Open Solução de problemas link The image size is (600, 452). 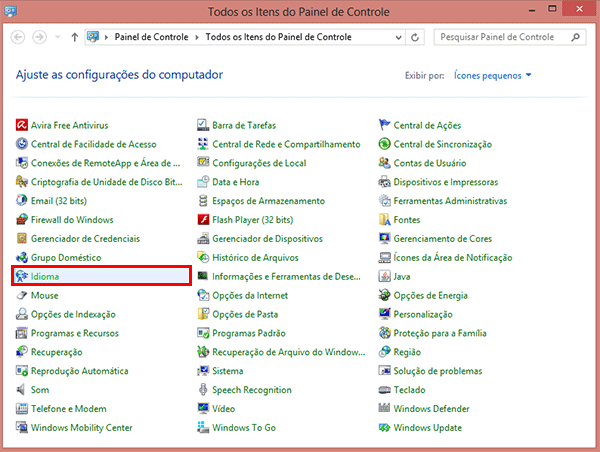tap(438, 370)
